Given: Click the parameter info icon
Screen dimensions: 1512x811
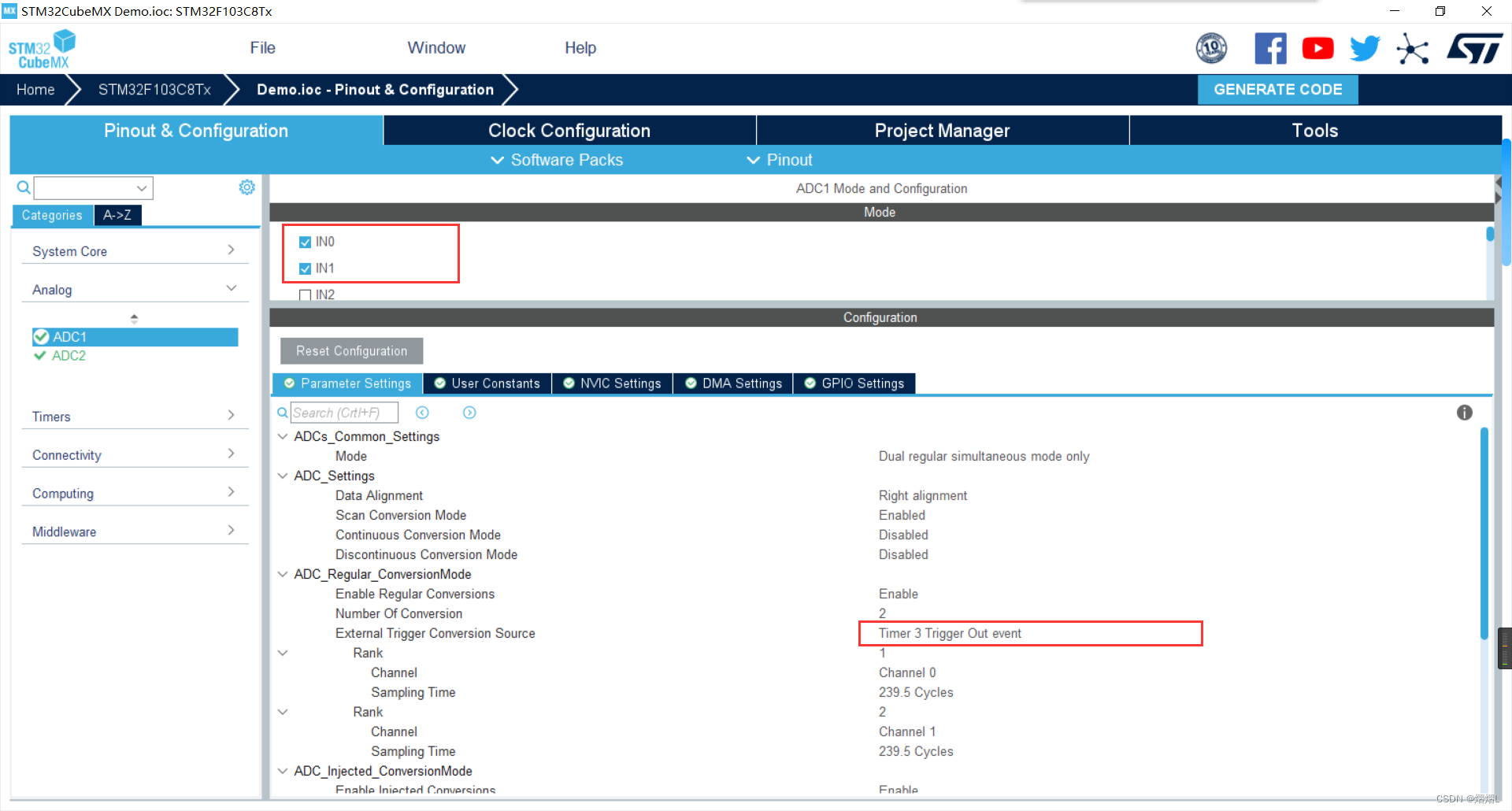Looking at the screenshot, I should click(1464, 413).
